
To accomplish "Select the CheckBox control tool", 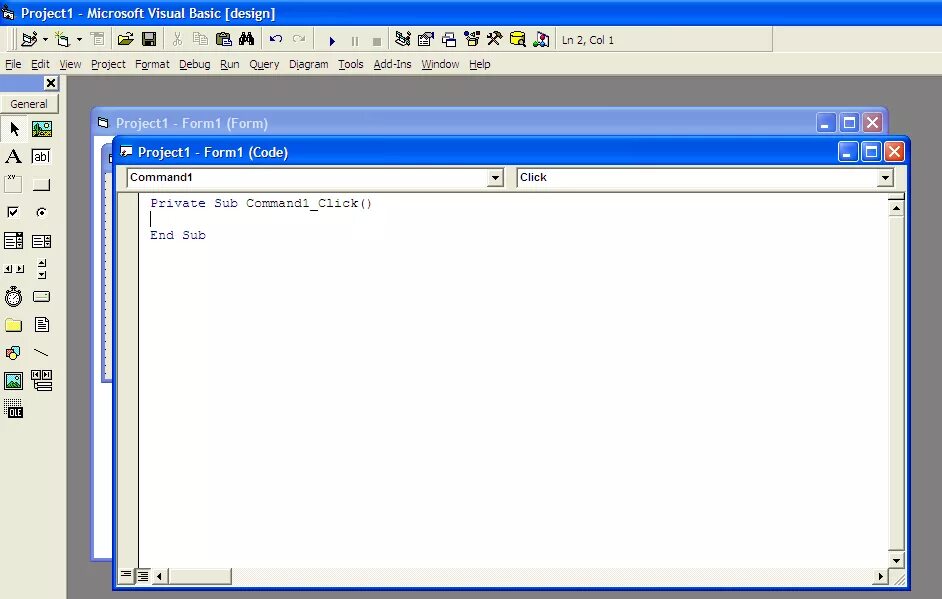I will coord(14,212).
